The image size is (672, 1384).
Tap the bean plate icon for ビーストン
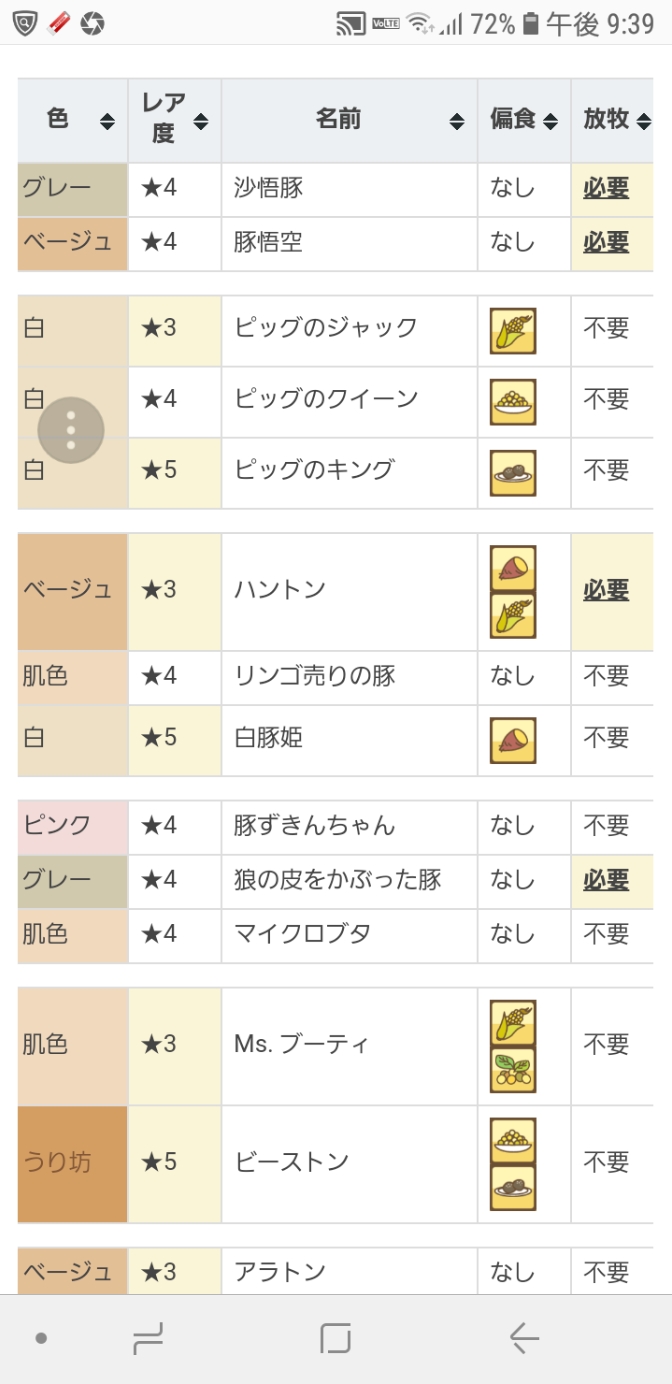coord(513,1140)
